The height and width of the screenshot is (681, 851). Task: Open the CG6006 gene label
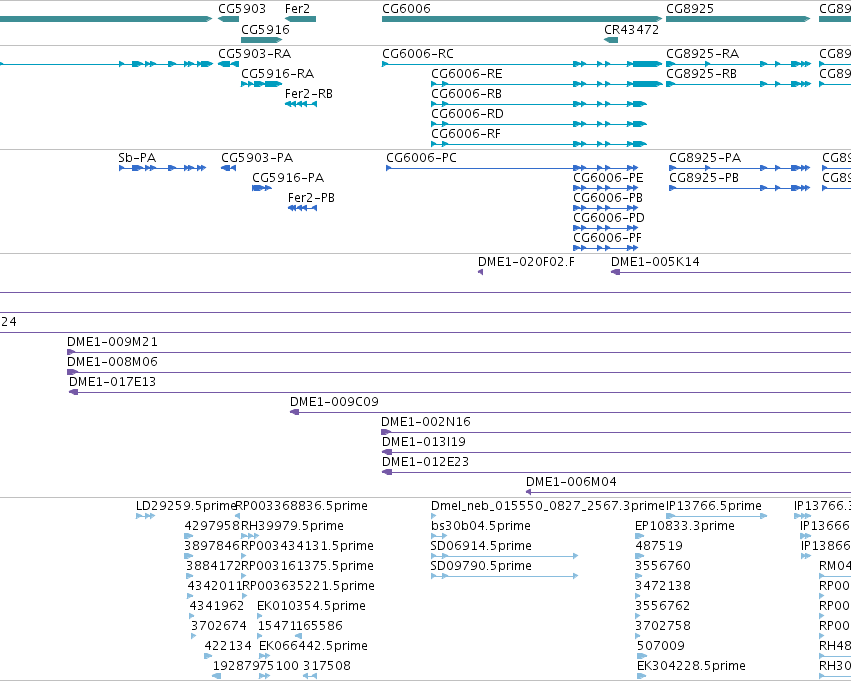pyautogui.click(x=407, y=9)
